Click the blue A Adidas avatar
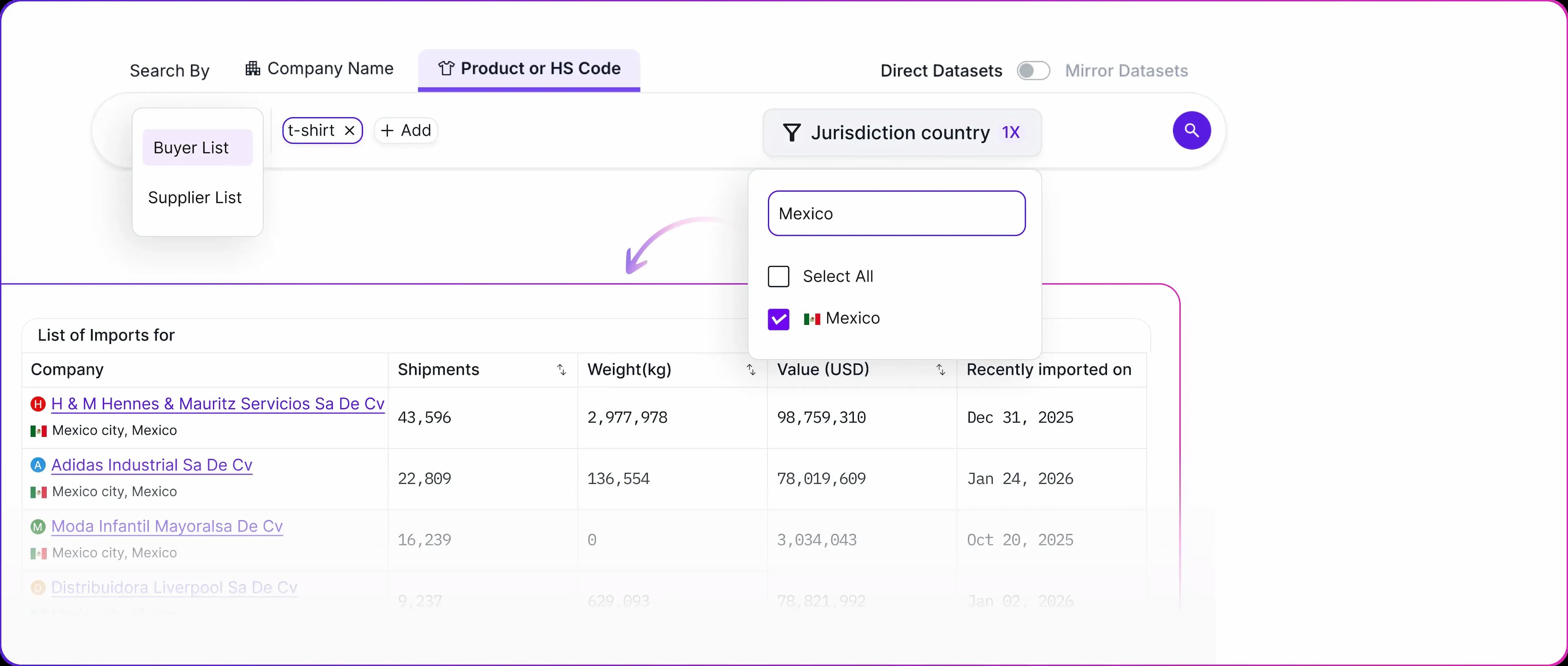Viewport: 1568px width, 666px height. (x=38, y=465)
